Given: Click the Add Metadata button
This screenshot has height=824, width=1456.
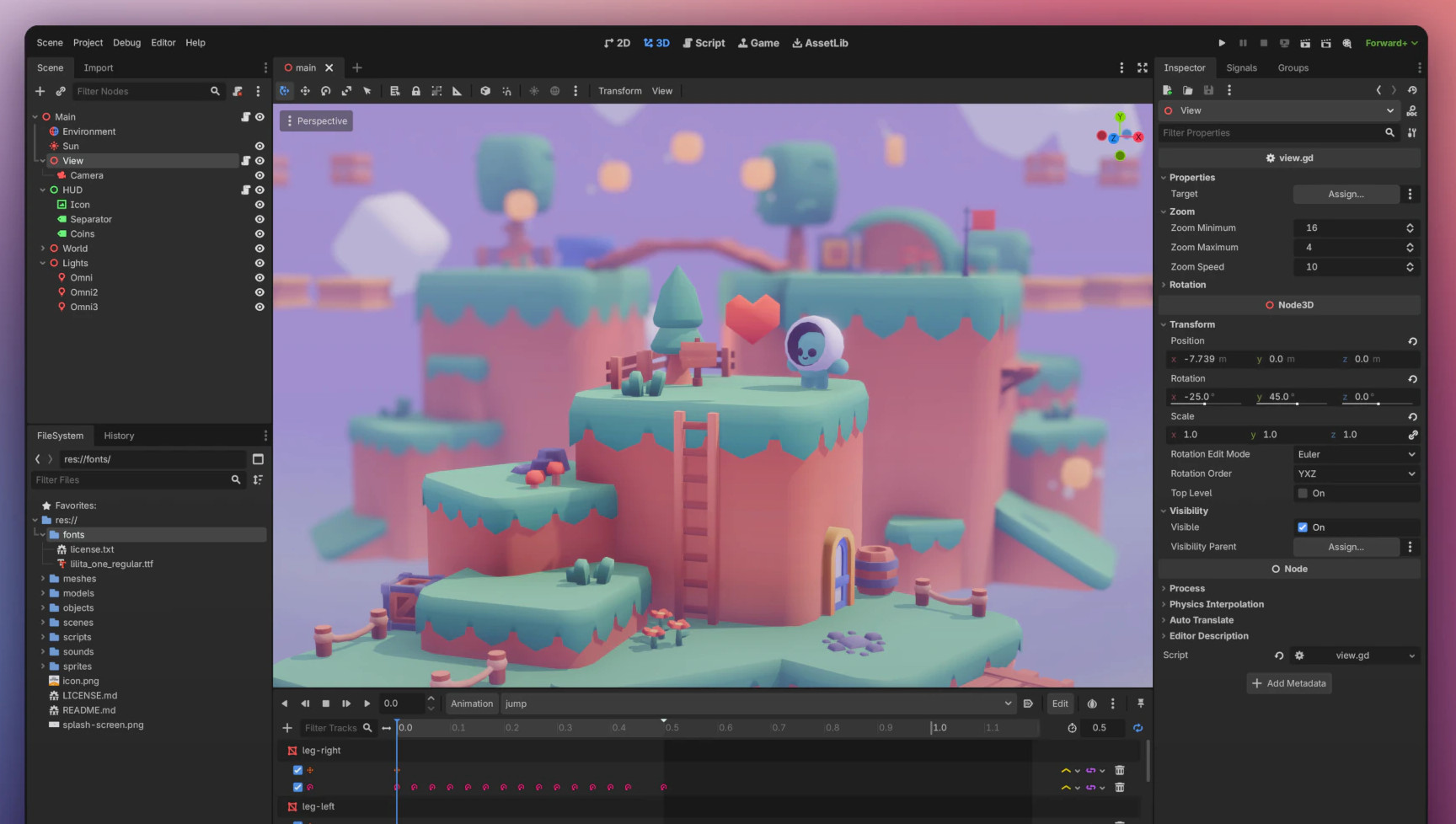Looking at the screenshot, I should (x=1288, y=683).
